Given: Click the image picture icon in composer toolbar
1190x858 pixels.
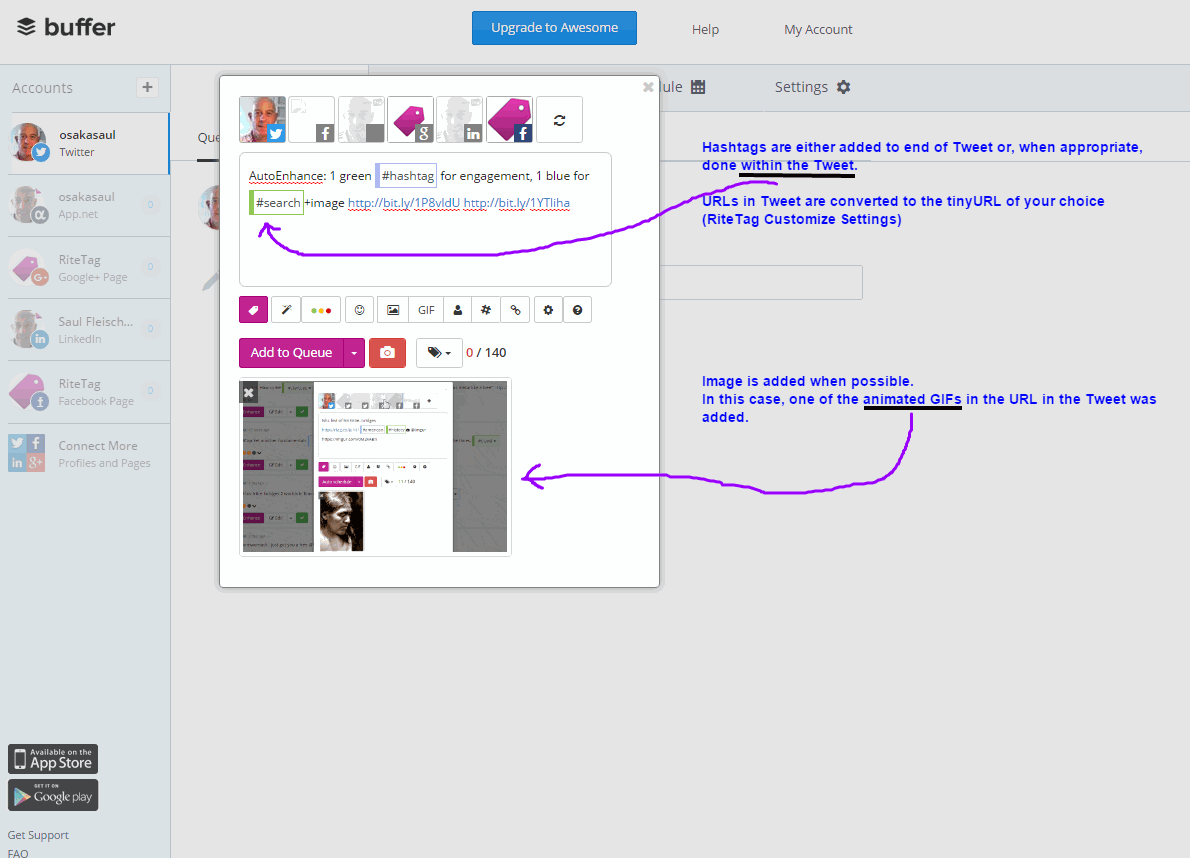Looking at the screenshot, I should tap(393, 310).
